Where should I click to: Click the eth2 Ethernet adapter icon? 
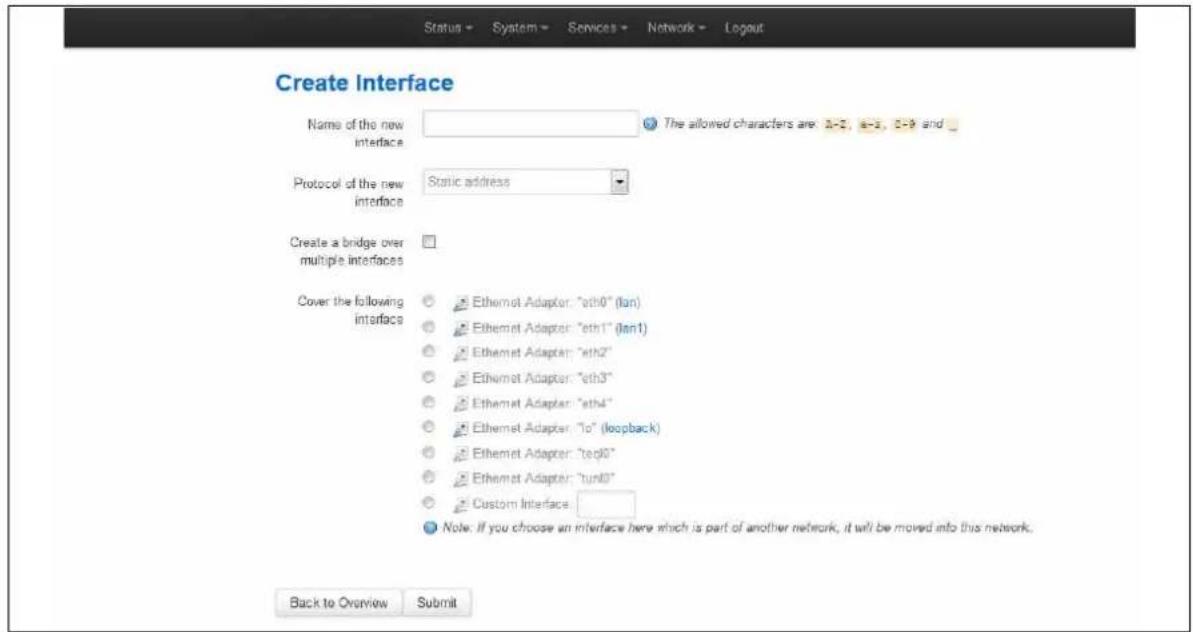461,353
